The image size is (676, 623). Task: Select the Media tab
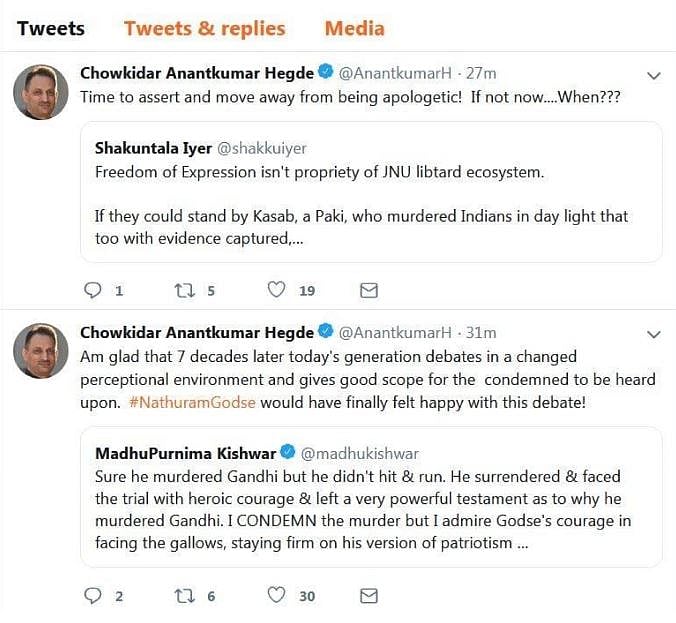tap(354, 28)
